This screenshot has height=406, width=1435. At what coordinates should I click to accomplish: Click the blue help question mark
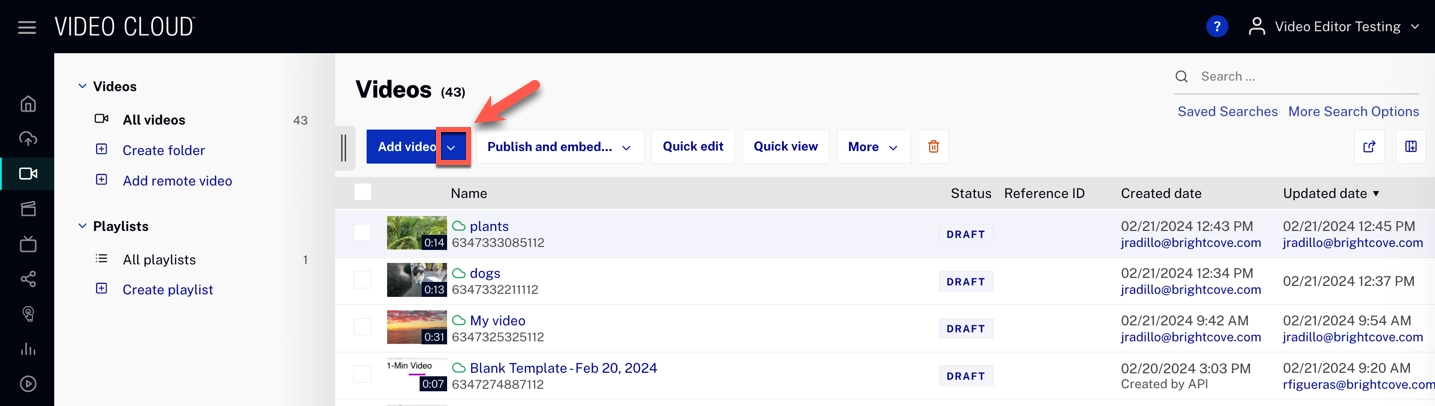1216,27
